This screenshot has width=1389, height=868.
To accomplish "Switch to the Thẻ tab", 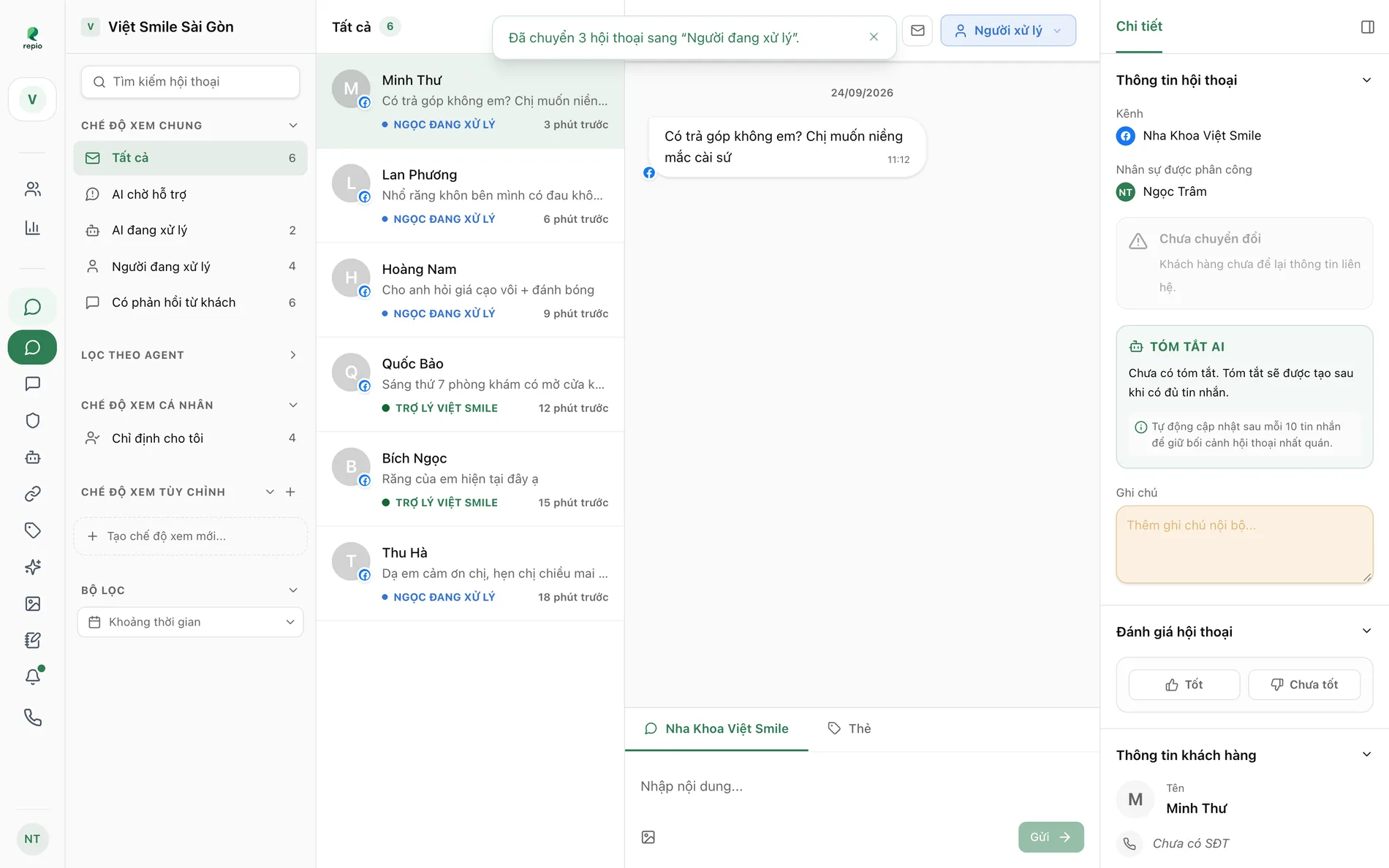I will [849, 728].
